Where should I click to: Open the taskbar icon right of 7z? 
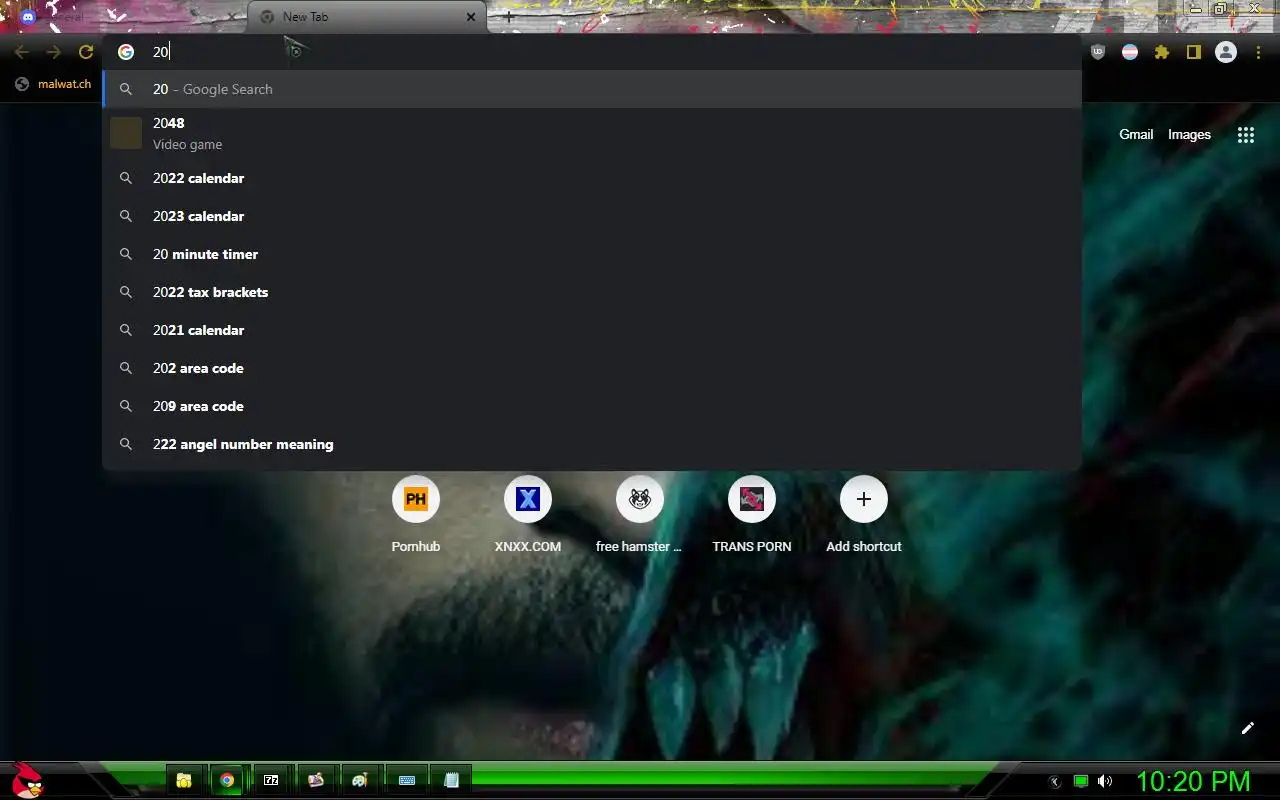click(315, 780)
